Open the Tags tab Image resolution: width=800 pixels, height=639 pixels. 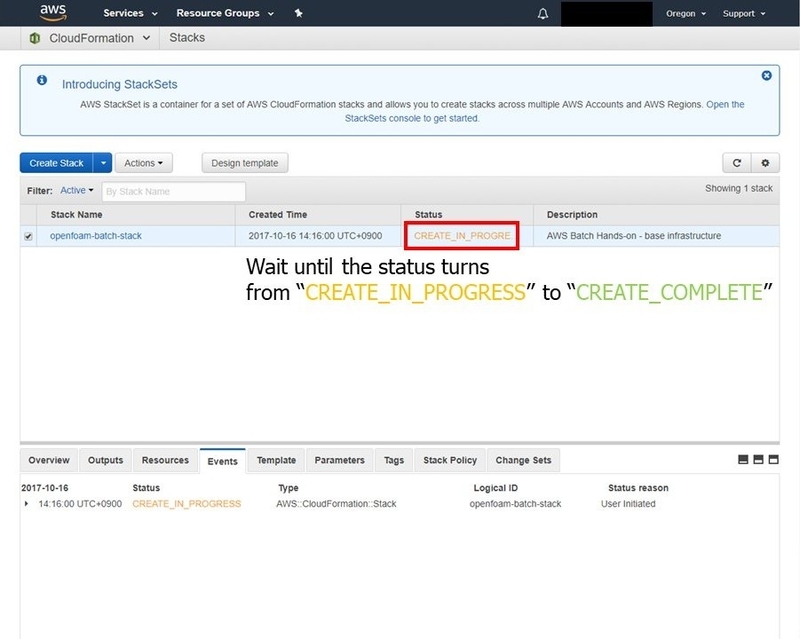coord(393,460)
